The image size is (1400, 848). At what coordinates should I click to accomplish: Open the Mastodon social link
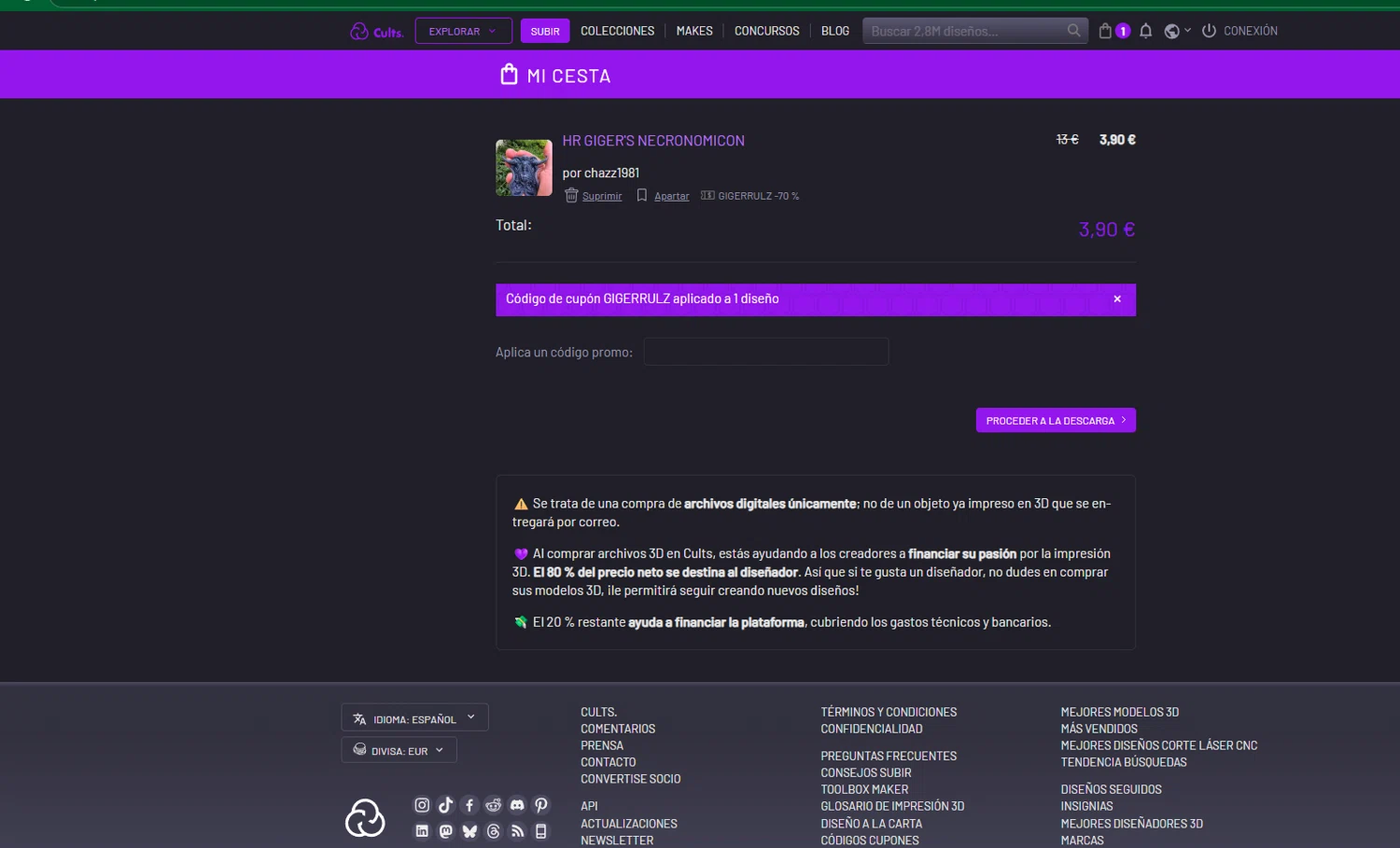(x=446, y=831)
